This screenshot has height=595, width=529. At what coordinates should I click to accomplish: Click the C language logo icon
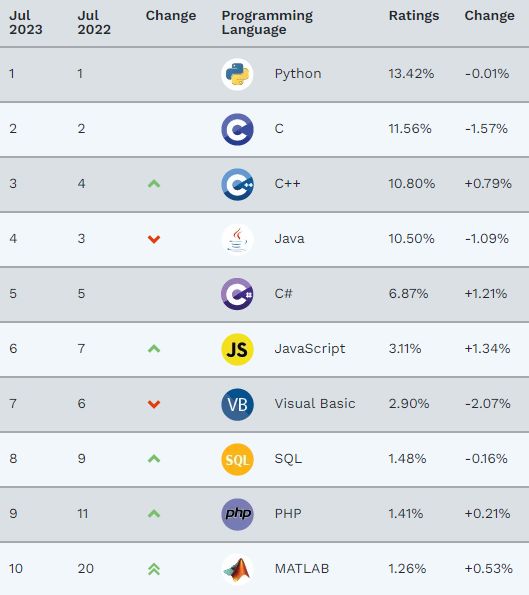(x=237, y=129)
